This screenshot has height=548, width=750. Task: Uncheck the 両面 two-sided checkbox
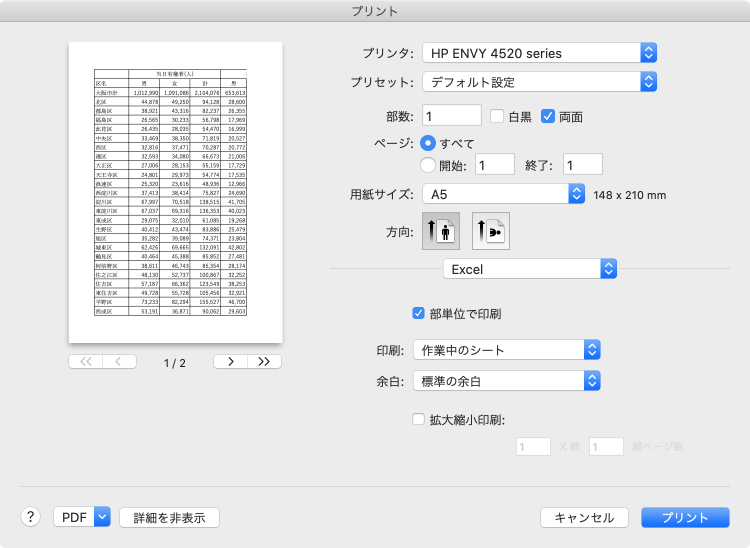pos(548,116)
